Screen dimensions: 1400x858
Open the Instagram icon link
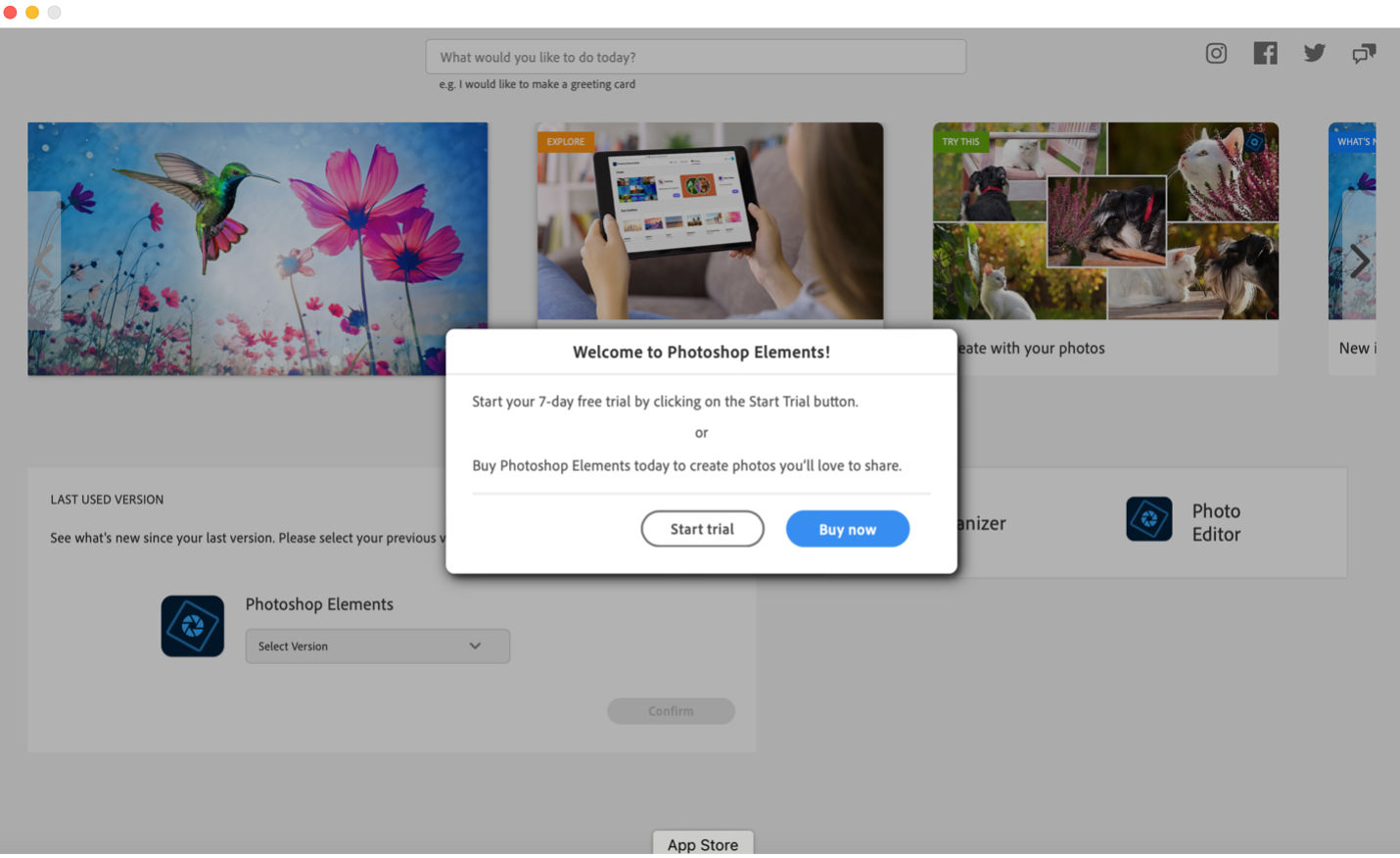[x=1216, y=54]
